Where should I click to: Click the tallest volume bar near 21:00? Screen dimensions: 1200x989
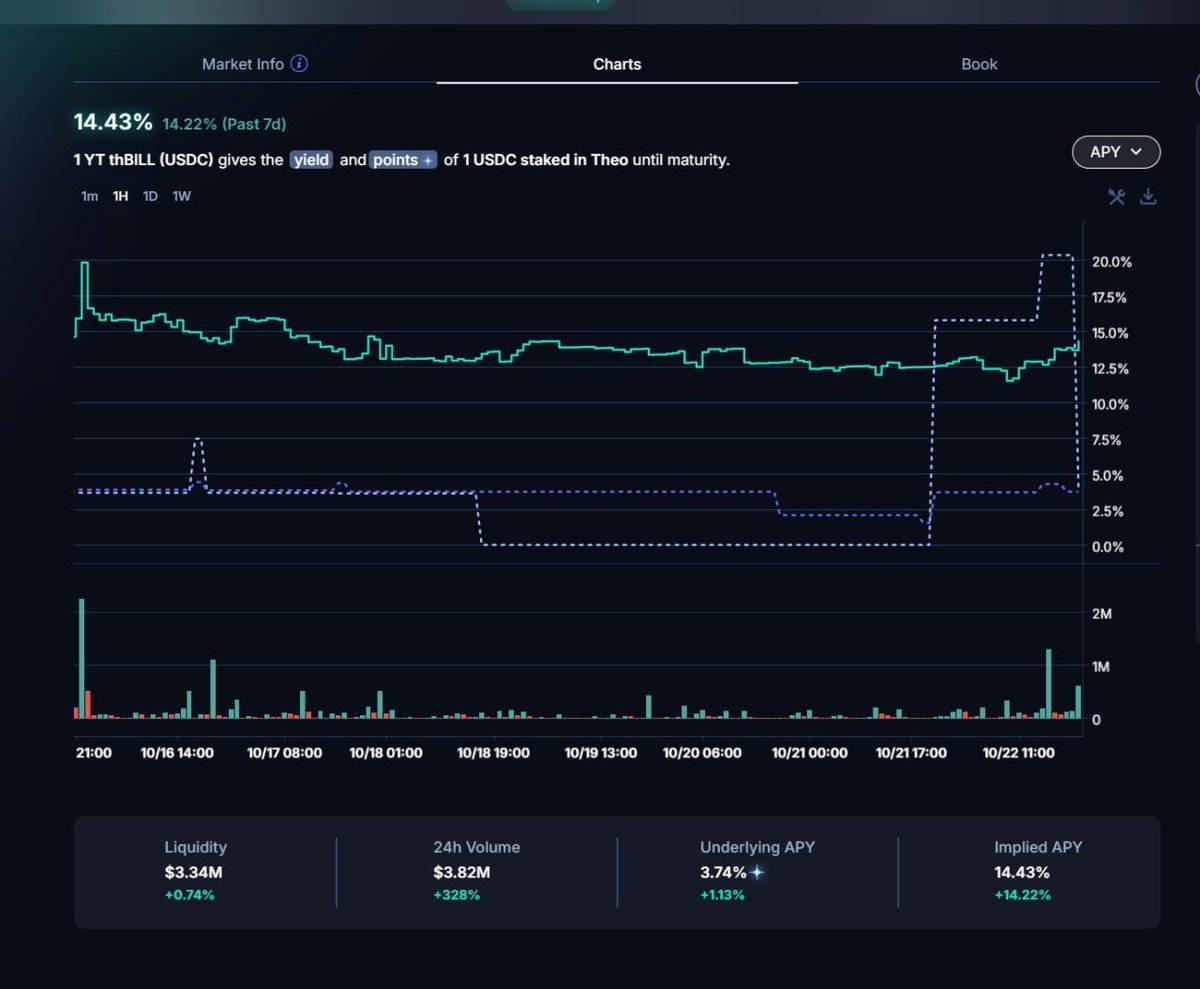click(82, 660)
